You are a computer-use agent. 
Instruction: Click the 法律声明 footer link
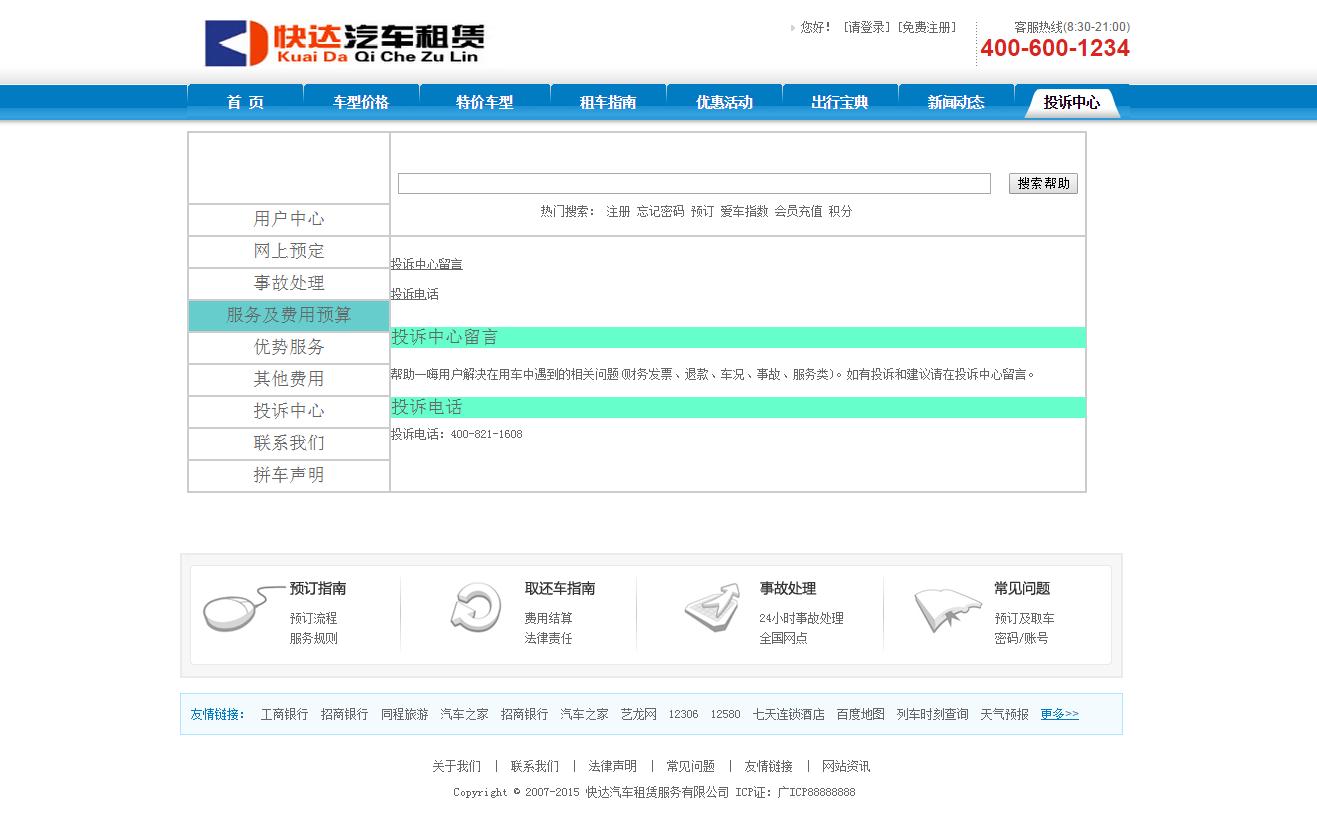coord(612,766)
